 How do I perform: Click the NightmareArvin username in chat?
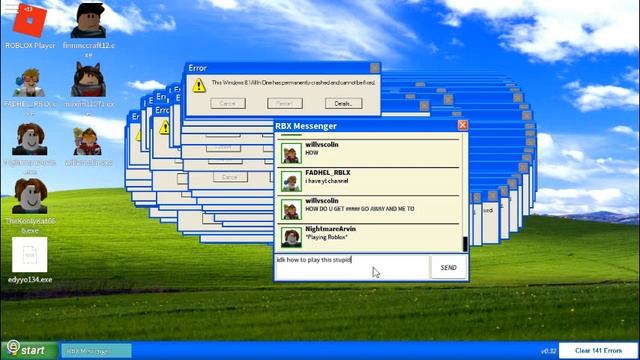330,229
